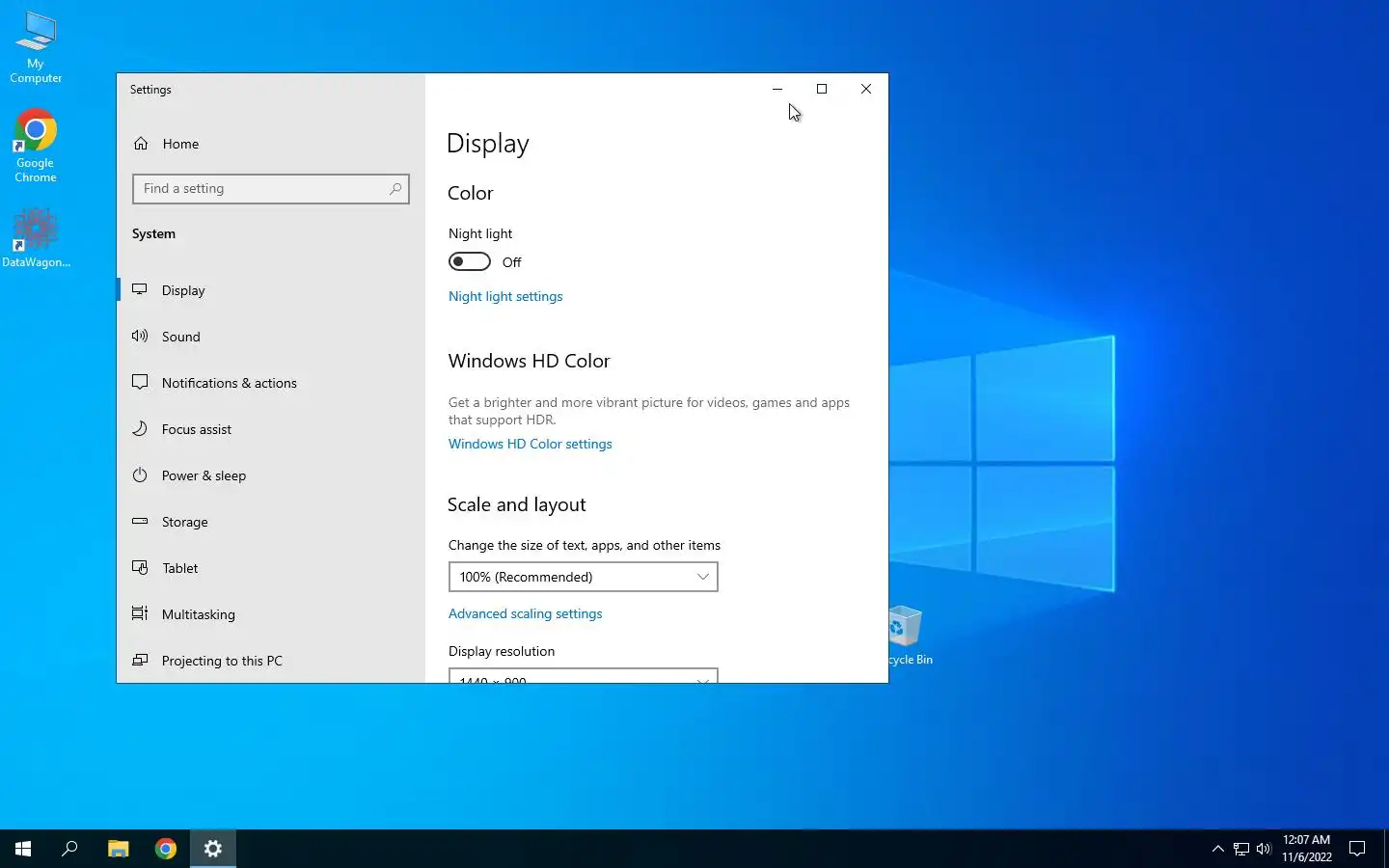1389x868 pixels.
Task: Open Focus assist settings page
Action: click(271, 429)
